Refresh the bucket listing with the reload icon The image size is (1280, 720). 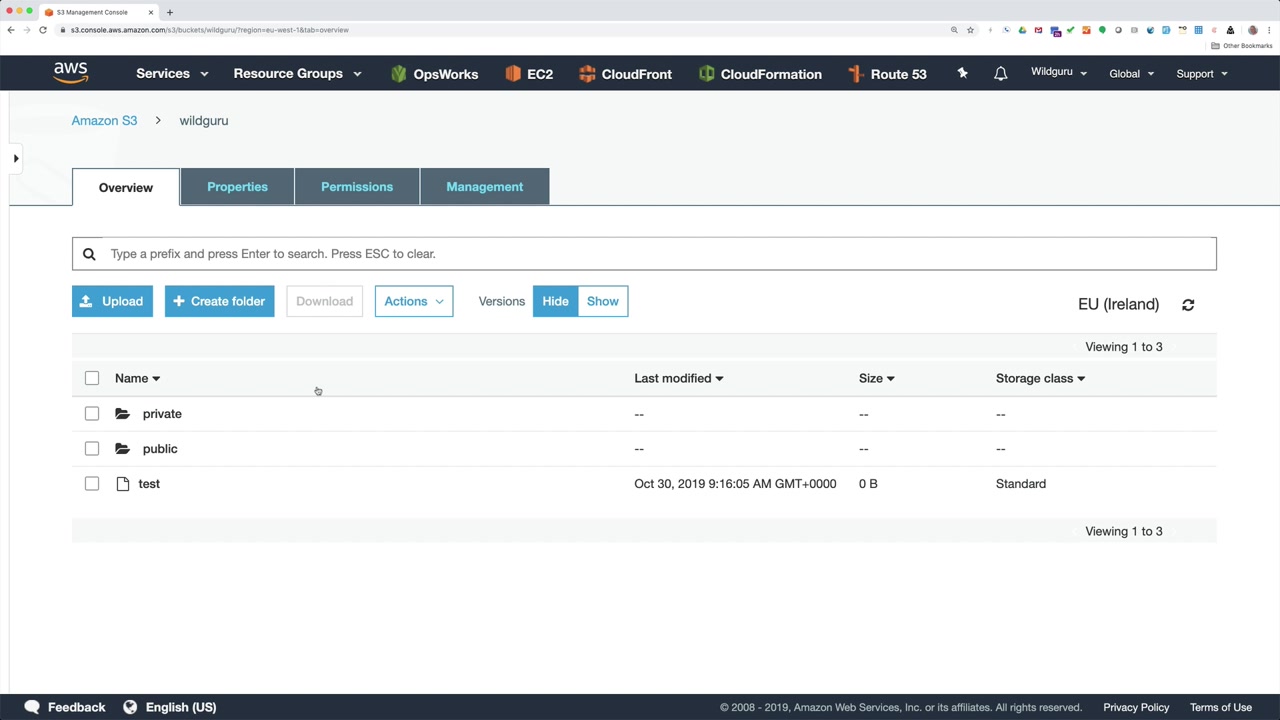coord(1188,305)
